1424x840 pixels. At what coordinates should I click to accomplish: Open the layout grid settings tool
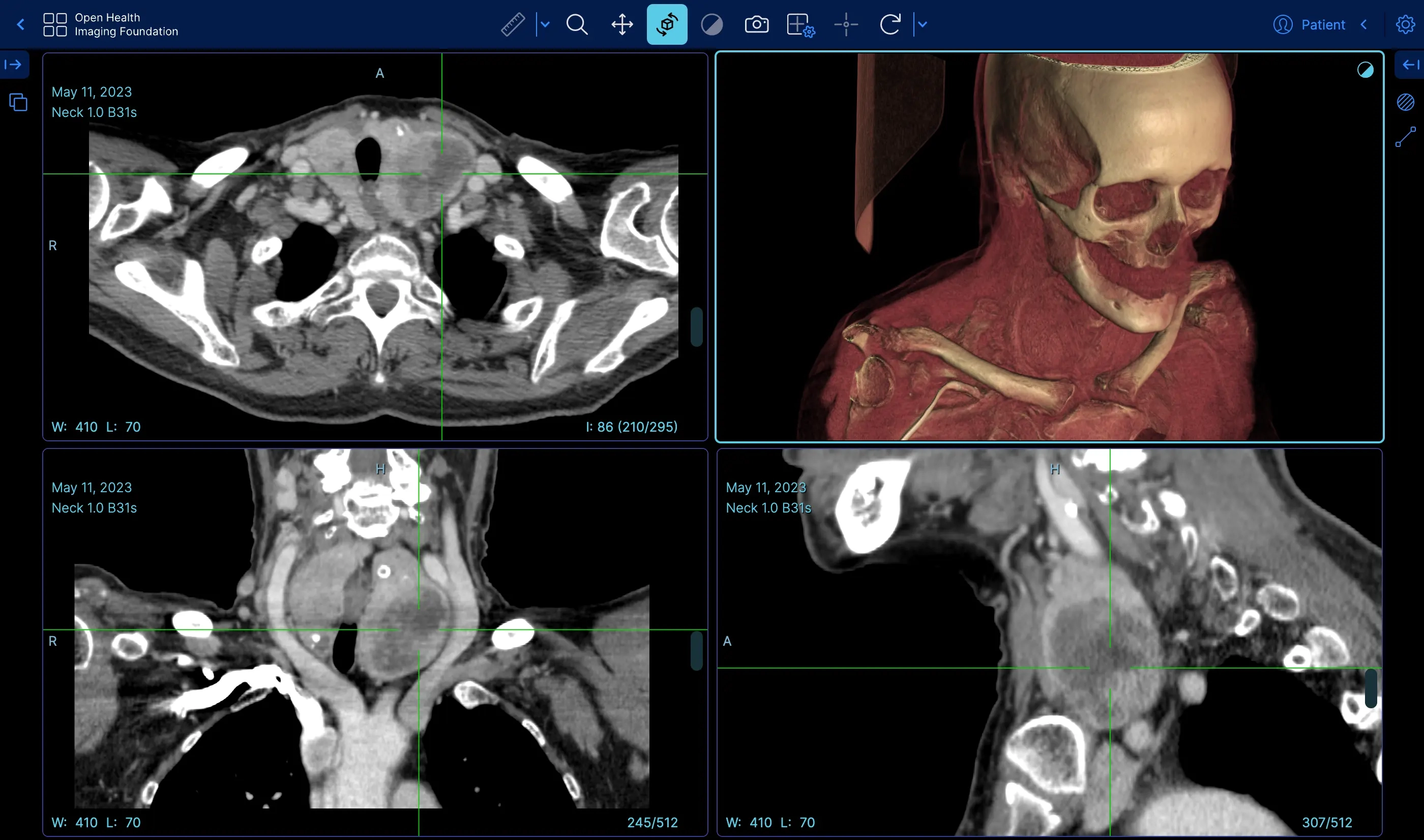[800, 25]
